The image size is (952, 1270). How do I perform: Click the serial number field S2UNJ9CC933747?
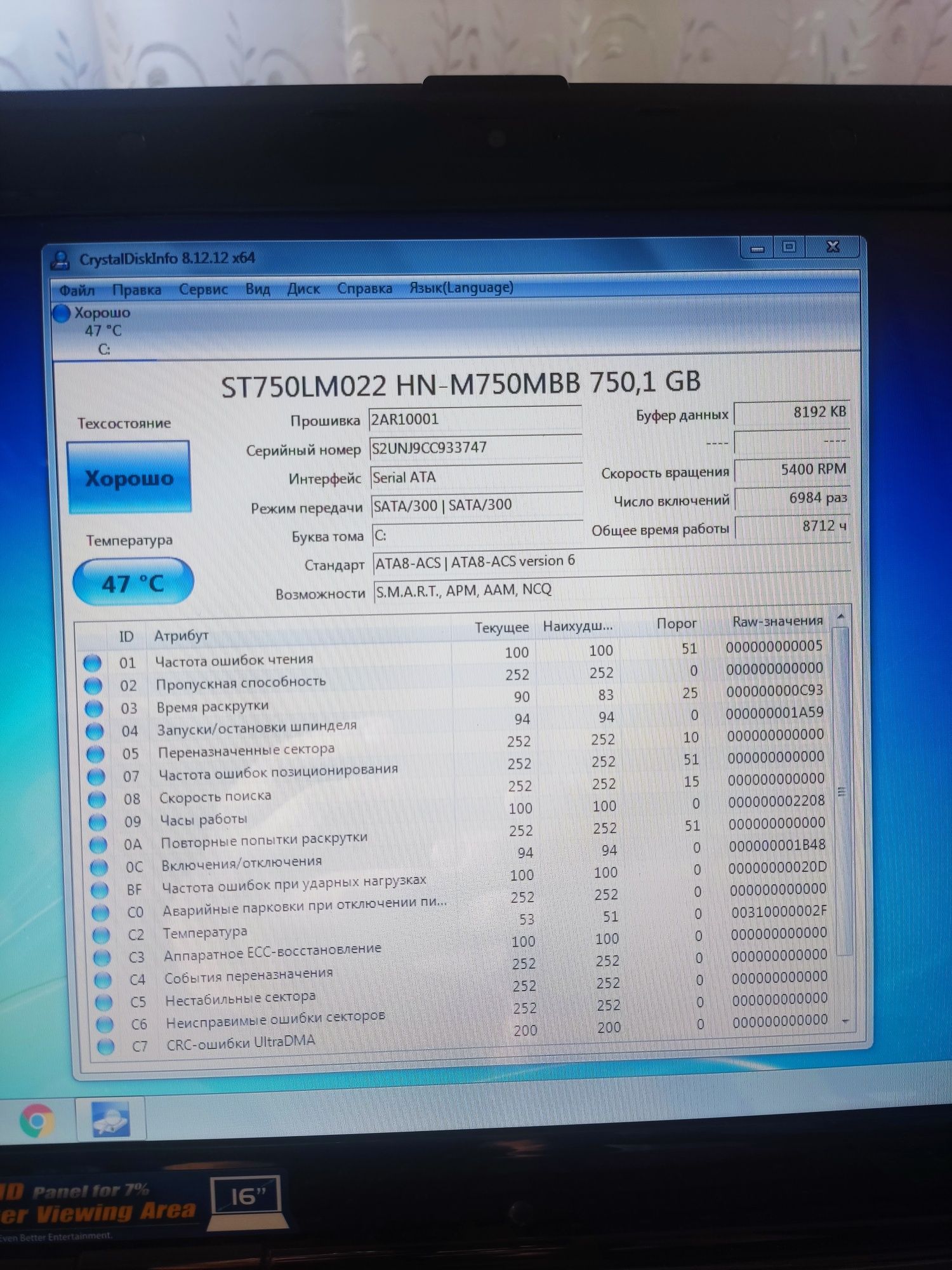click(475, 447)
